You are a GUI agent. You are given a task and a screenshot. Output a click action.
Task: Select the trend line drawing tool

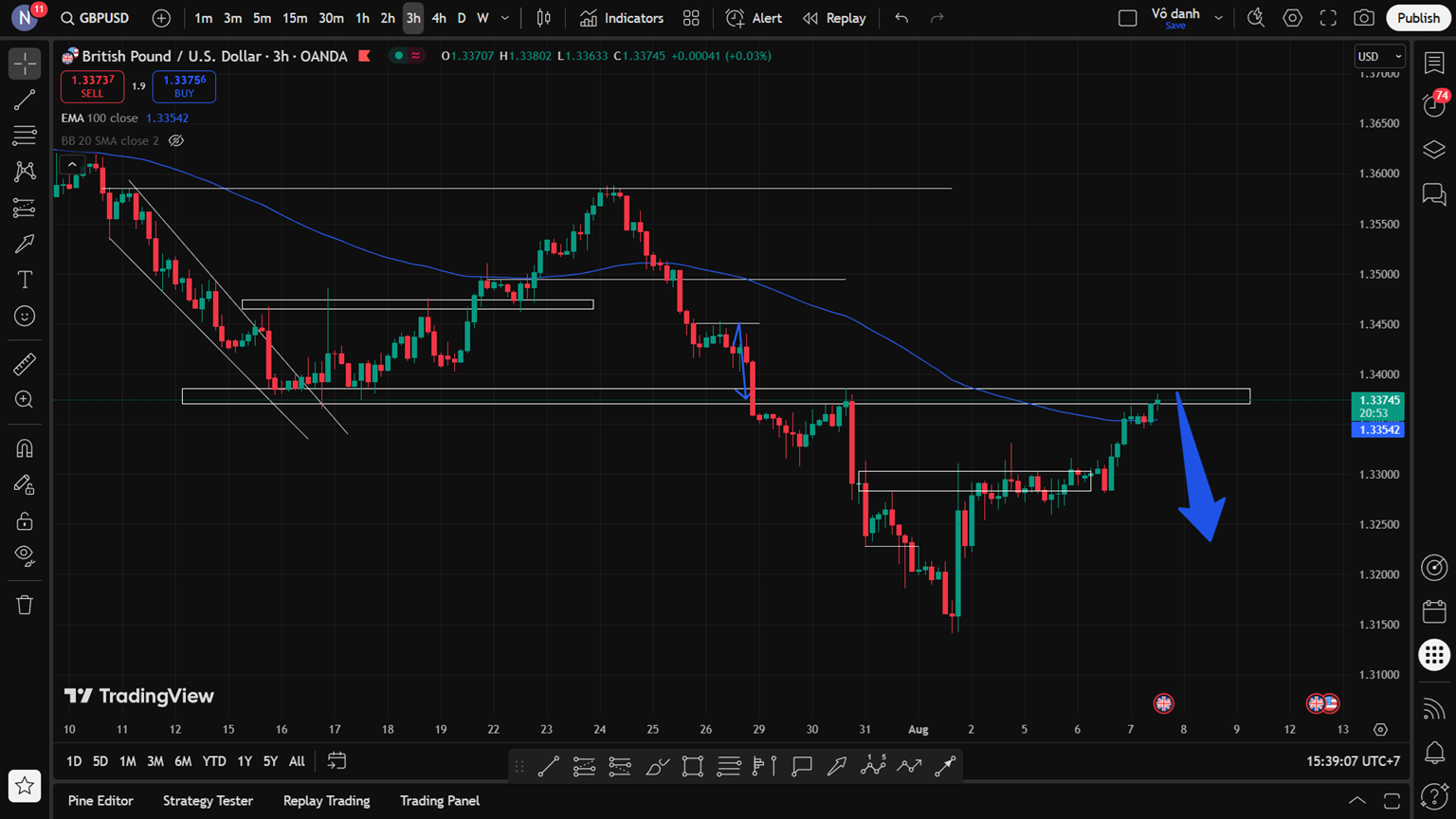click(x=25, y=100)
